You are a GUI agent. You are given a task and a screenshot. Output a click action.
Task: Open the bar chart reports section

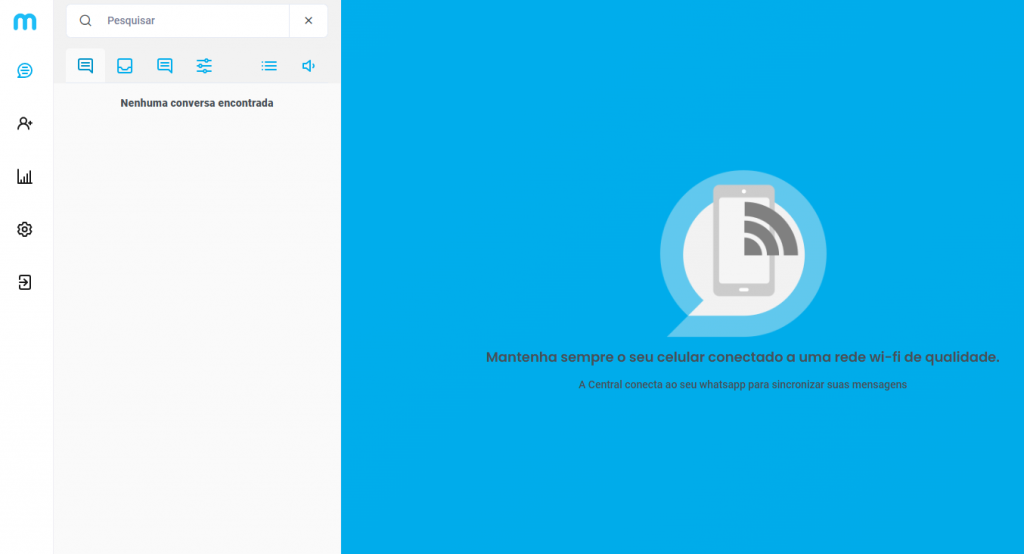click(x=25, y=177)
